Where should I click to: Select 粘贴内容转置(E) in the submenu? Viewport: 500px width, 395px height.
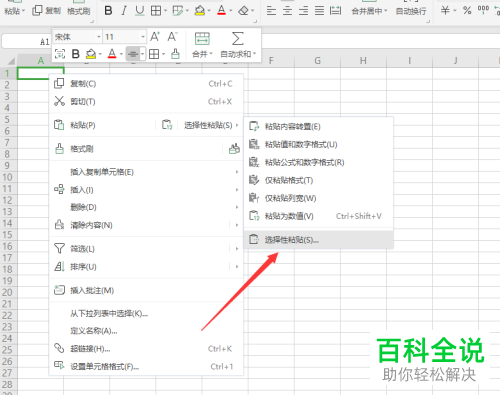[x=319, y=126]
